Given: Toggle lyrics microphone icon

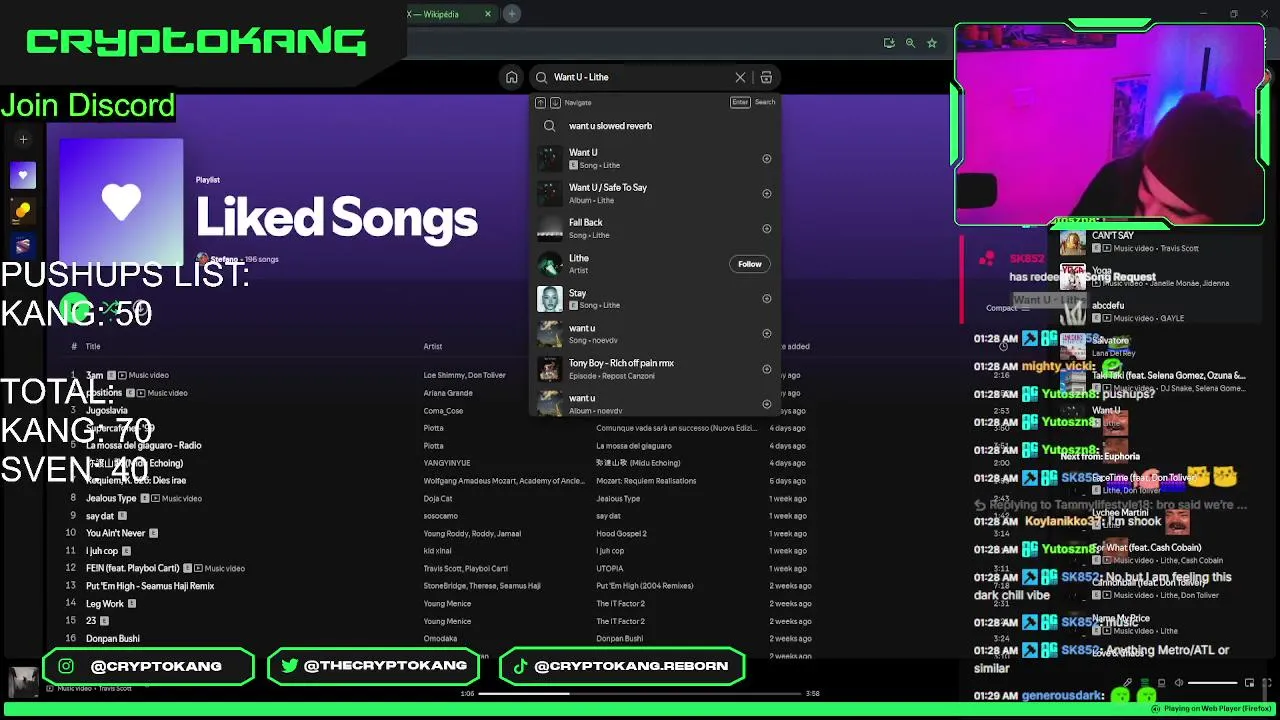Looking at the screenshot, I should pos(1129,683).
